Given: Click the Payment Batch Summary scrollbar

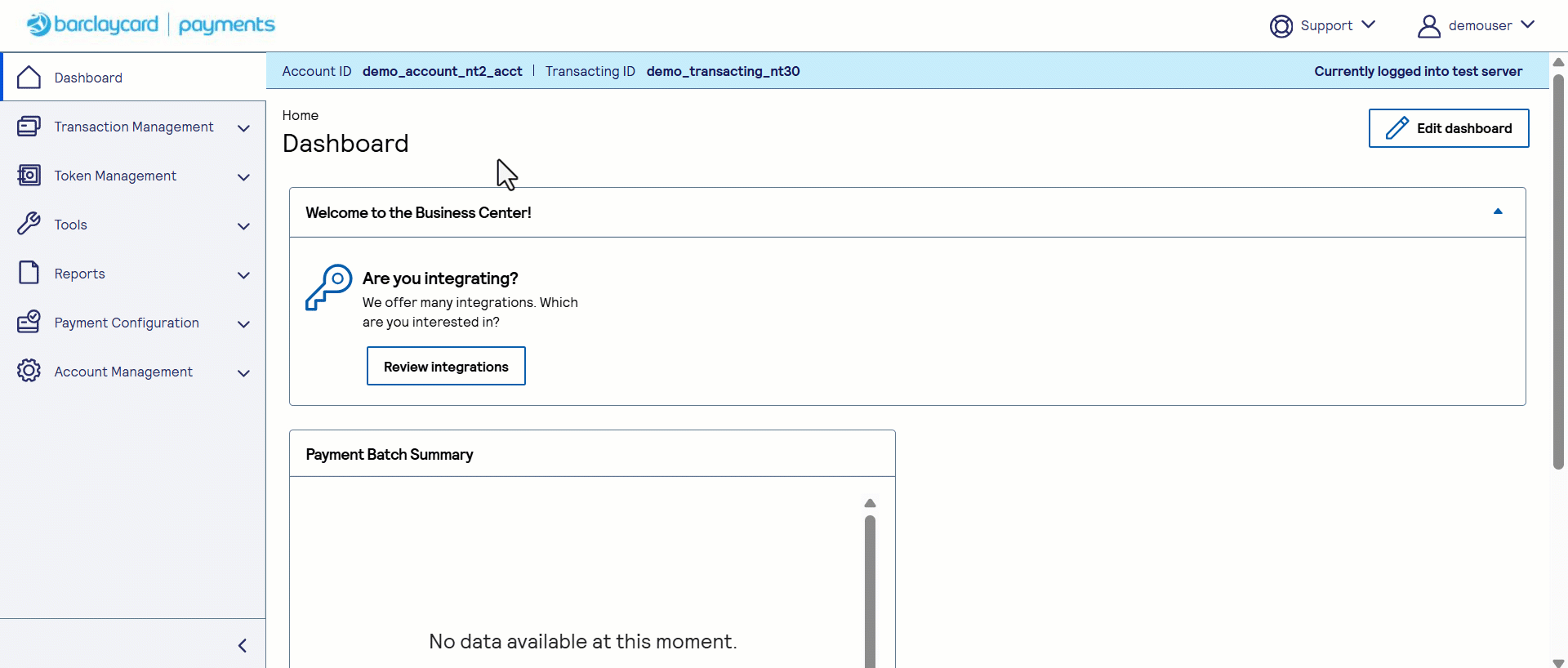Looking at the screenshot, I should pyautogui.click(x=870, y=588).
